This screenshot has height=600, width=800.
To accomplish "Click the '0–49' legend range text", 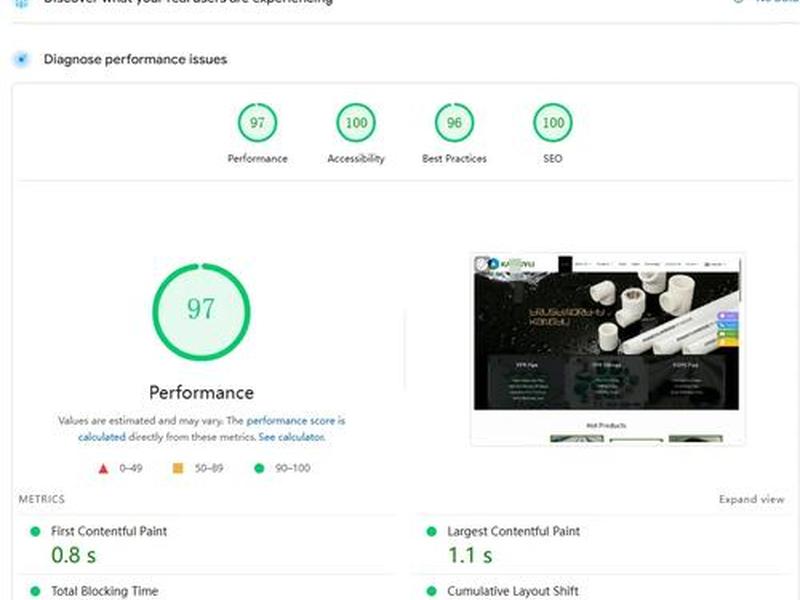I will pos(131,468).
